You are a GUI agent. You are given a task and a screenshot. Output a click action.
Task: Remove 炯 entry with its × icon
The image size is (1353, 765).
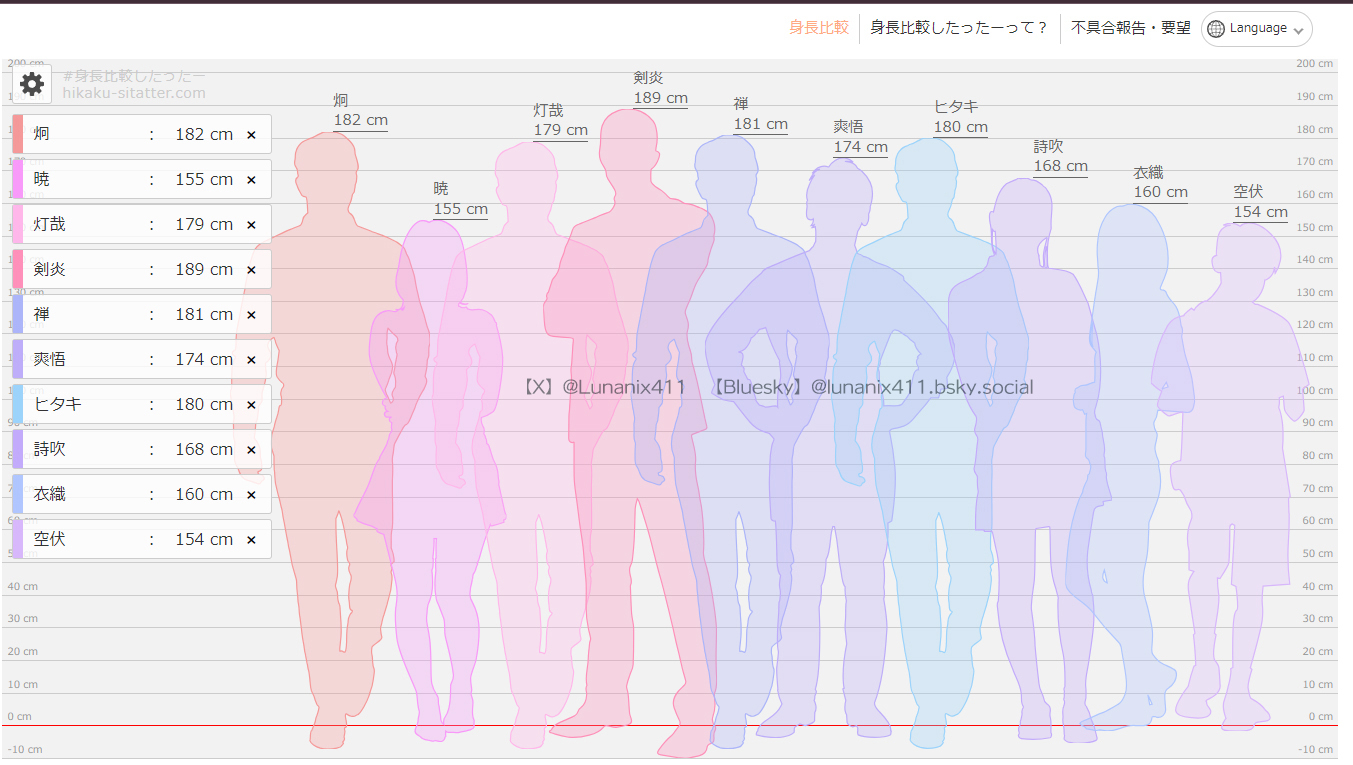[251, 134]
